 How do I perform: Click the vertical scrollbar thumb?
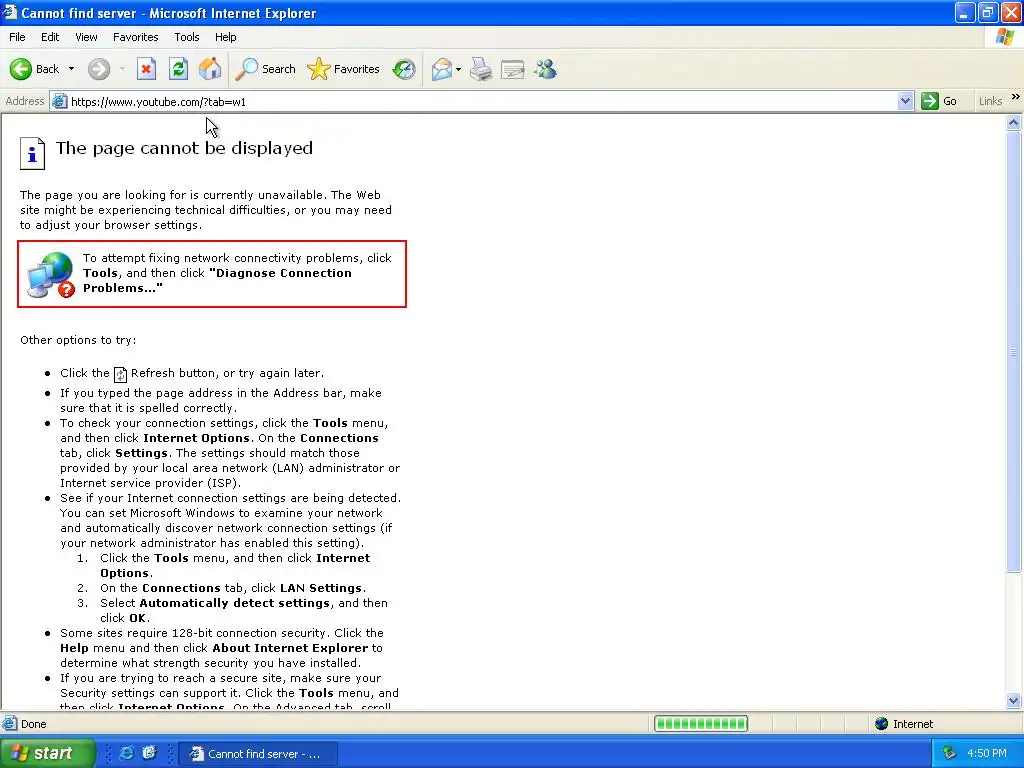[1014, 352]
